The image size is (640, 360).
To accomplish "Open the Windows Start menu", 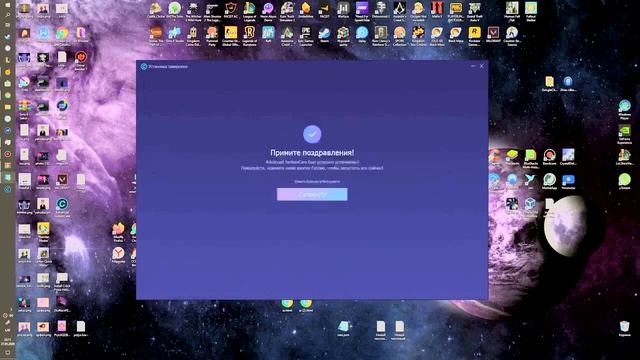I will pyautogui.click(x=8, y=4).
